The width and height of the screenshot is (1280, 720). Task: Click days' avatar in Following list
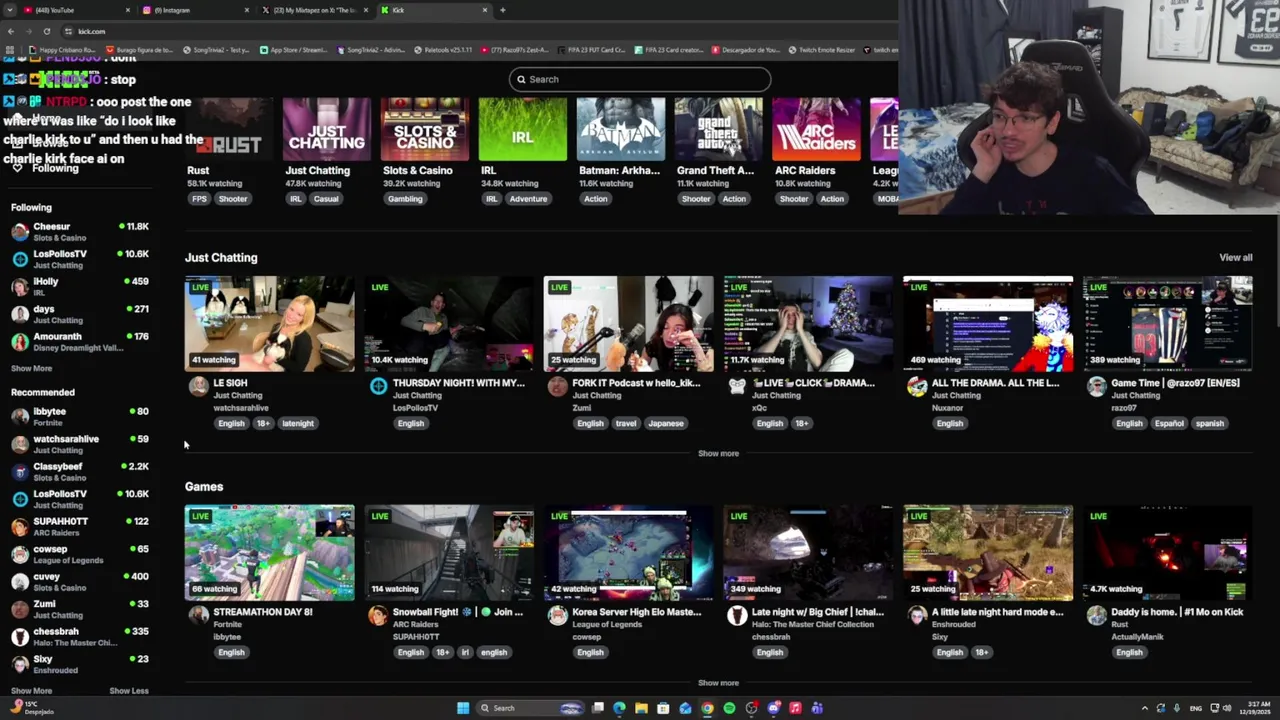(x=20, y=314)
